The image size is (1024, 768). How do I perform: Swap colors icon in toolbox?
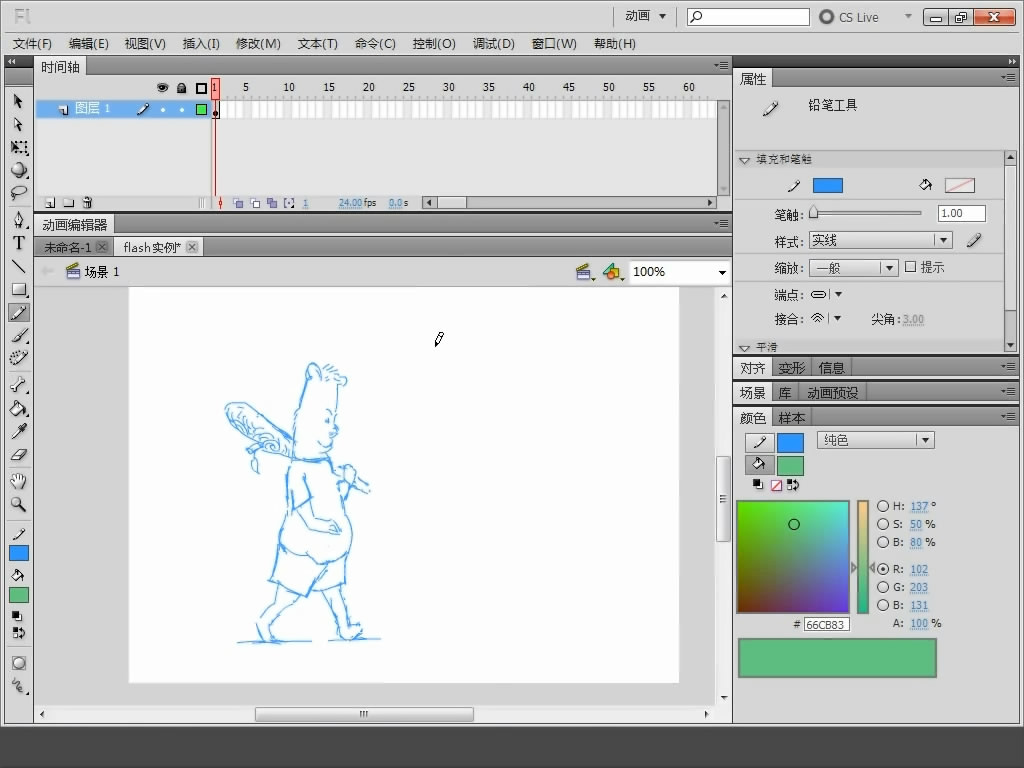pos(18,633)
